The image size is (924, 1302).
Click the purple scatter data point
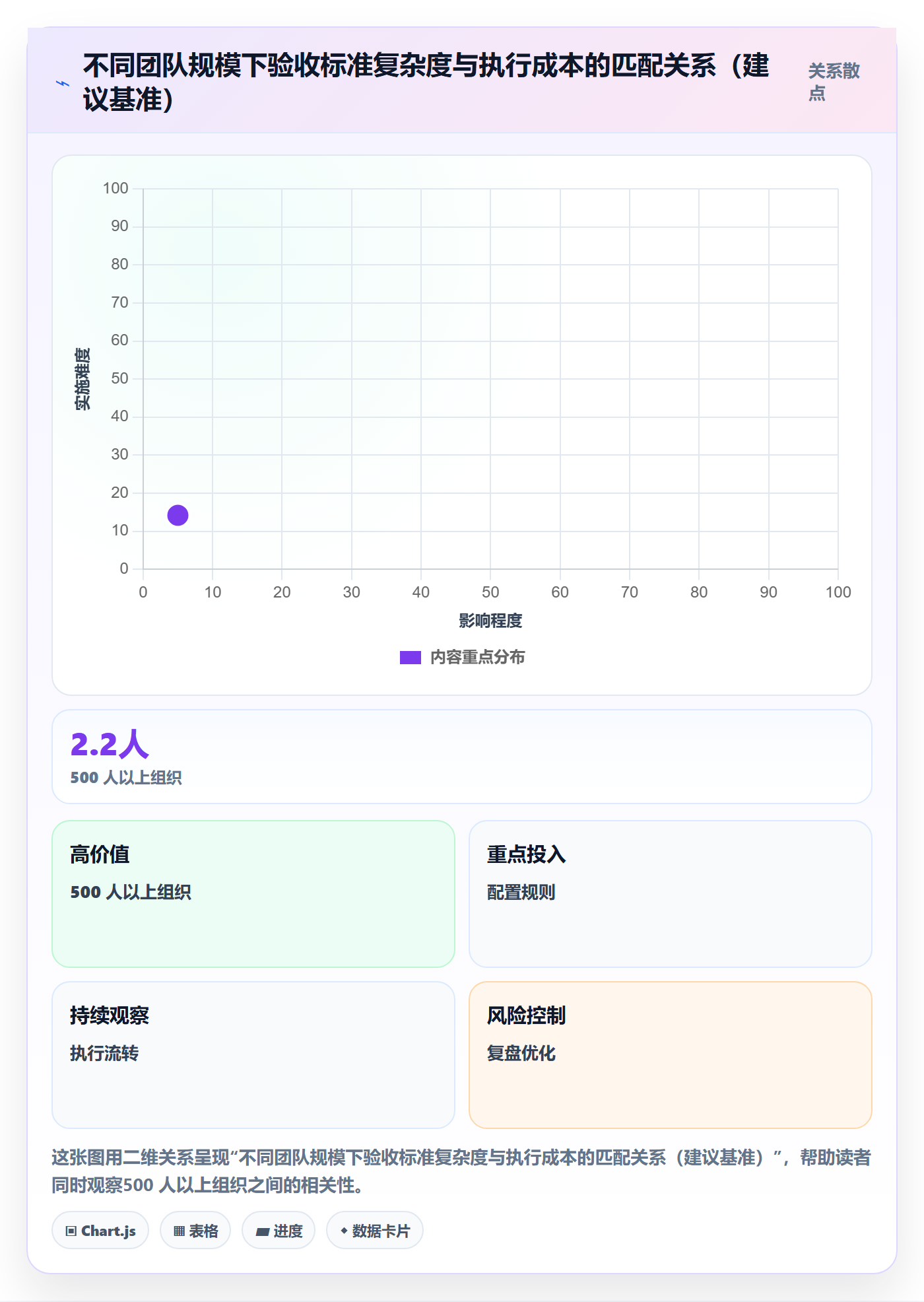178,515
